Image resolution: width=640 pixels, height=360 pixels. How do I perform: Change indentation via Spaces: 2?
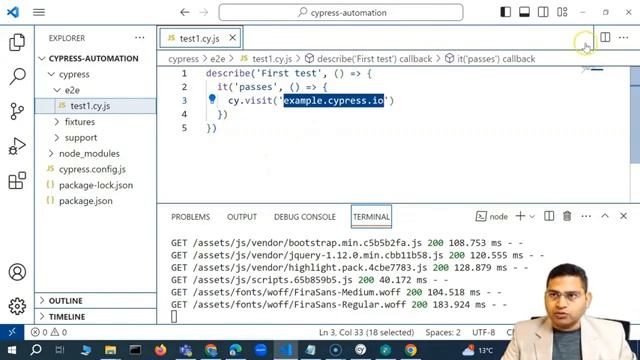(443, 332)
